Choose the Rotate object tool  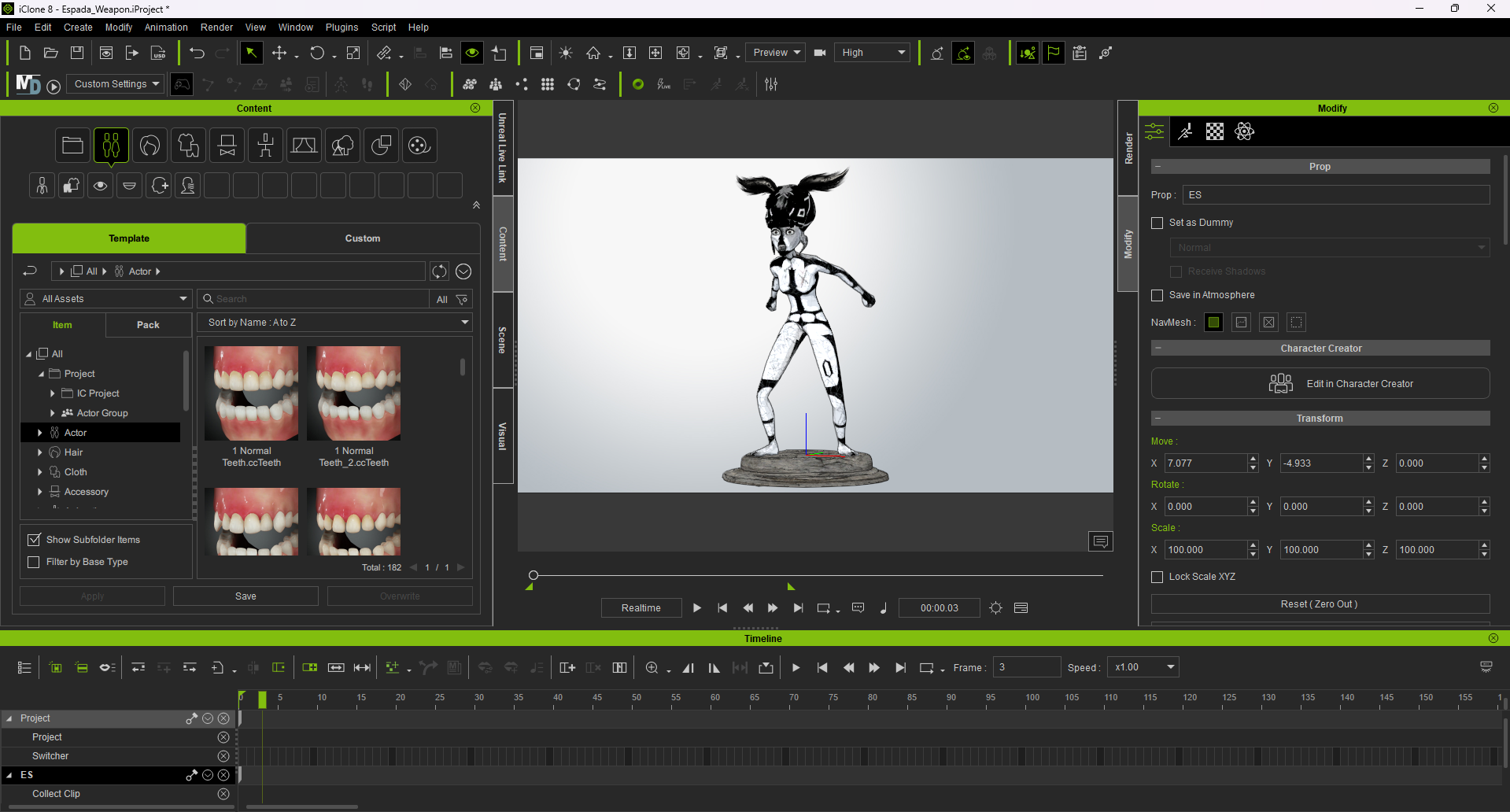click(317, 53)
